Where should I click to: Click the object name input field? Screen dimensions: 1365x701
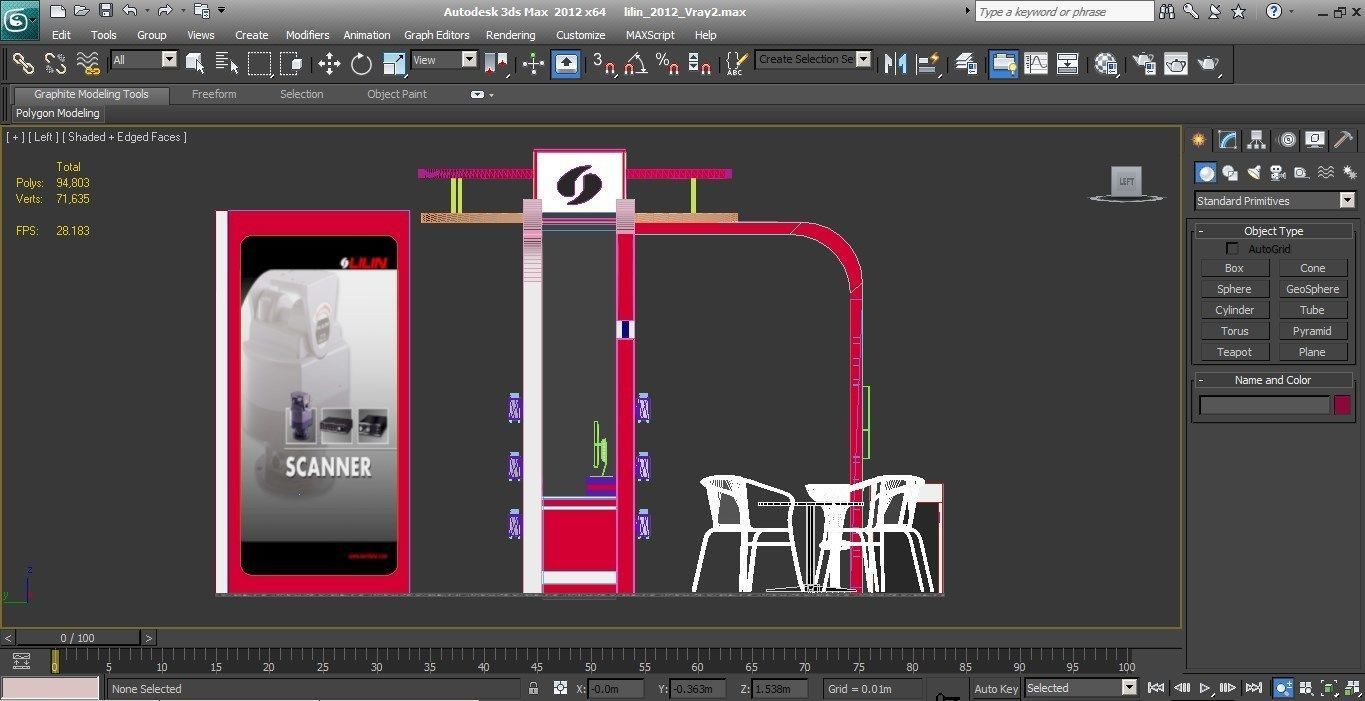click(x=1265, y=405)
